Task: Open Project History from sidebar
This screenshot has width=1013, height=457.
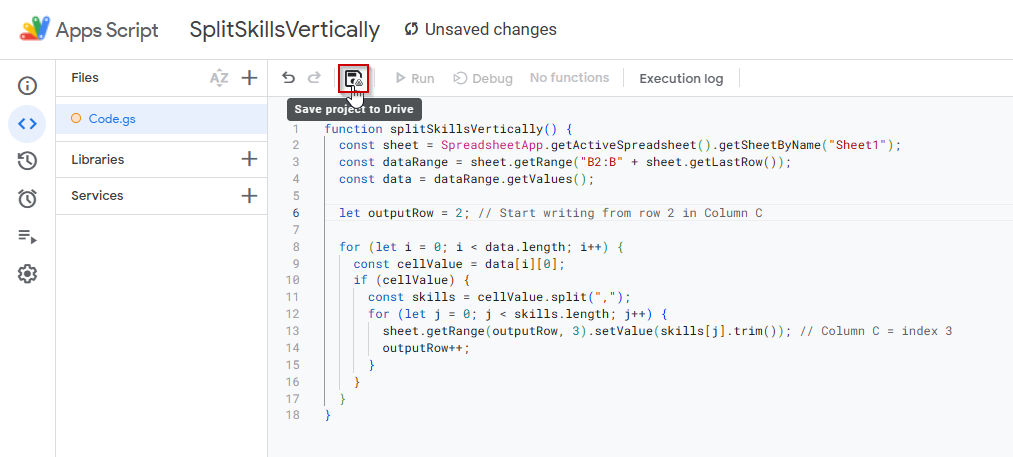Action: (x=27, y=161)
